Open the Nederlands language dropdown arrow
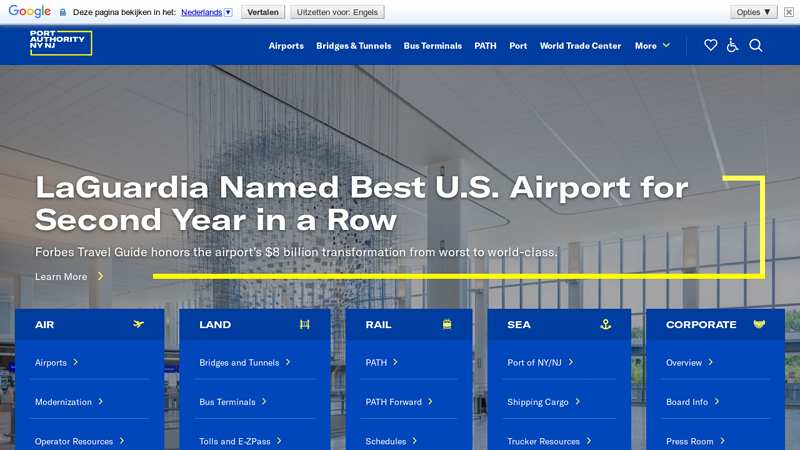 (x=229, y=12)
